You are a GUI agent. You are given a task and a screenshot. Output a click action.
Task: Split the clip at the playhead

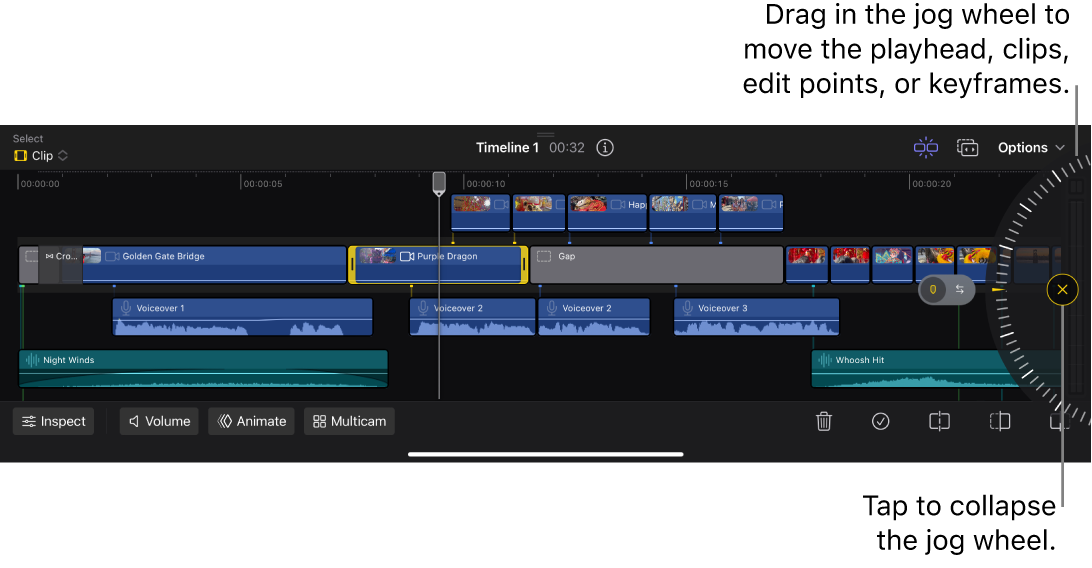tap(939, 422)
